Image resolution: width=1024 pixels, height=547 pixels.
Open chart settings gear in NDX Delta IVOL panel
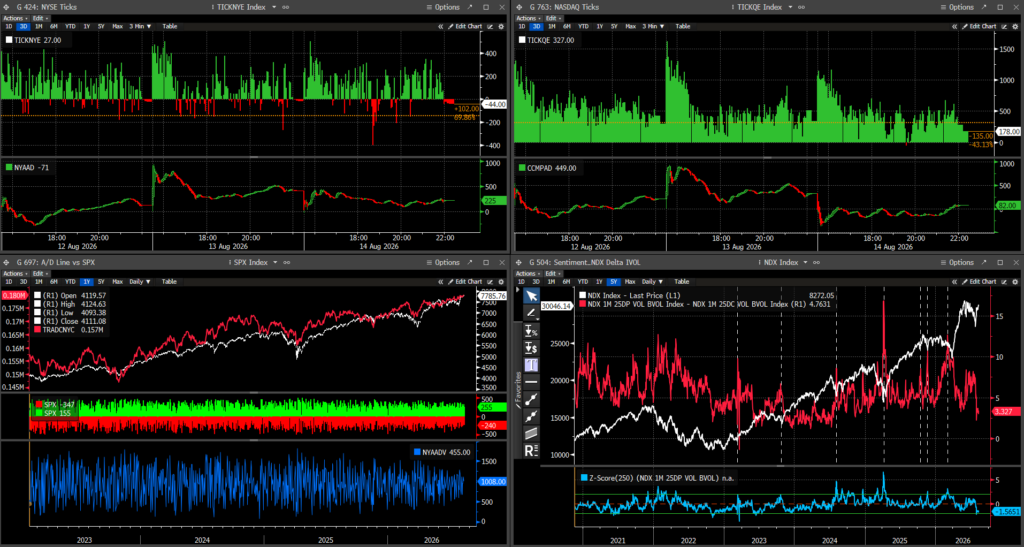(1015, 282)
